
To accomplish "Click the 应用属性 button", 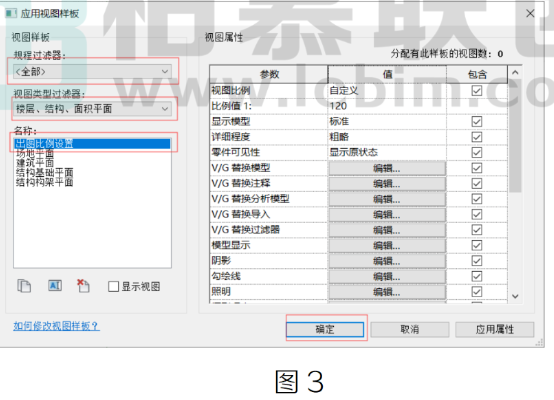I will click(494, 329).
